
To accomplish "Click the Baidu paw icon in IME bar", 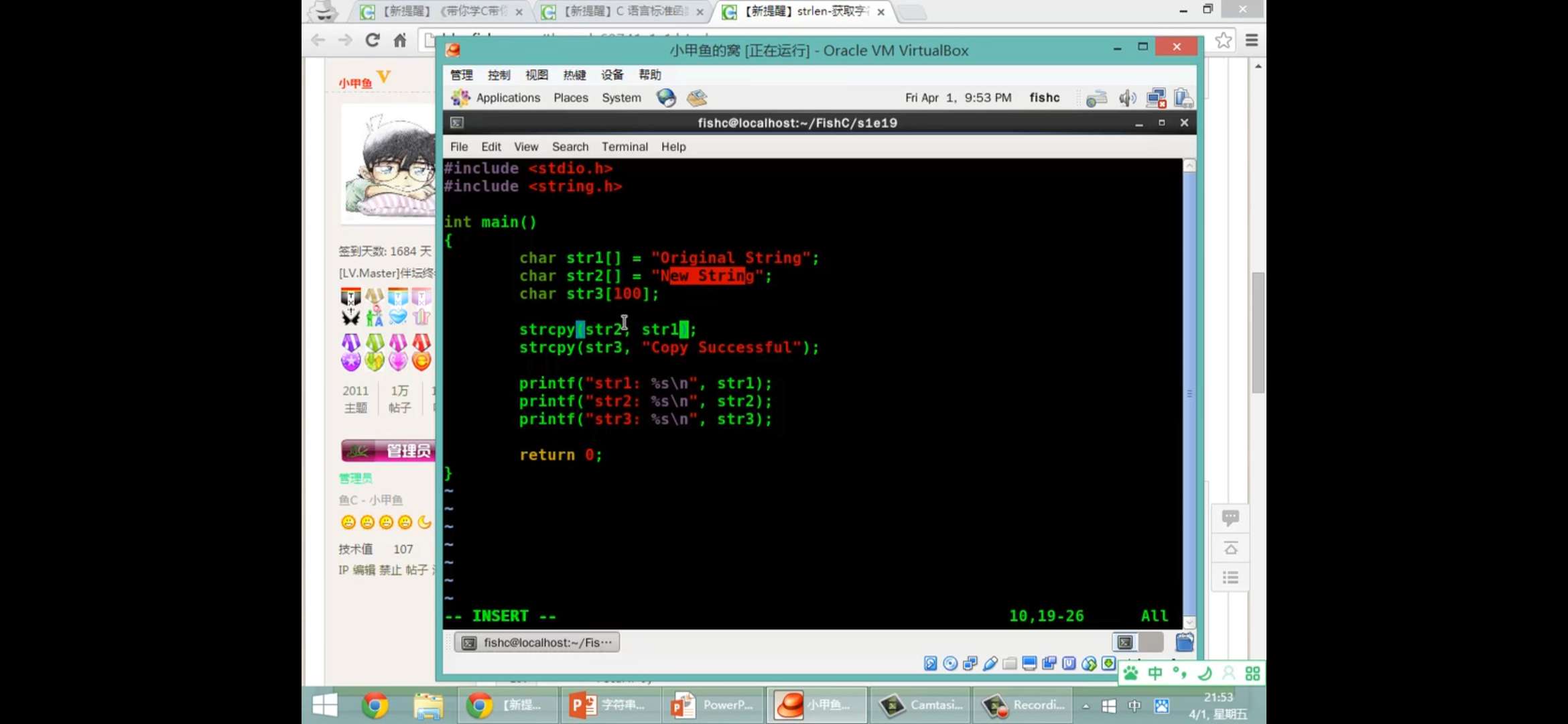I will tap(1131, 673).
